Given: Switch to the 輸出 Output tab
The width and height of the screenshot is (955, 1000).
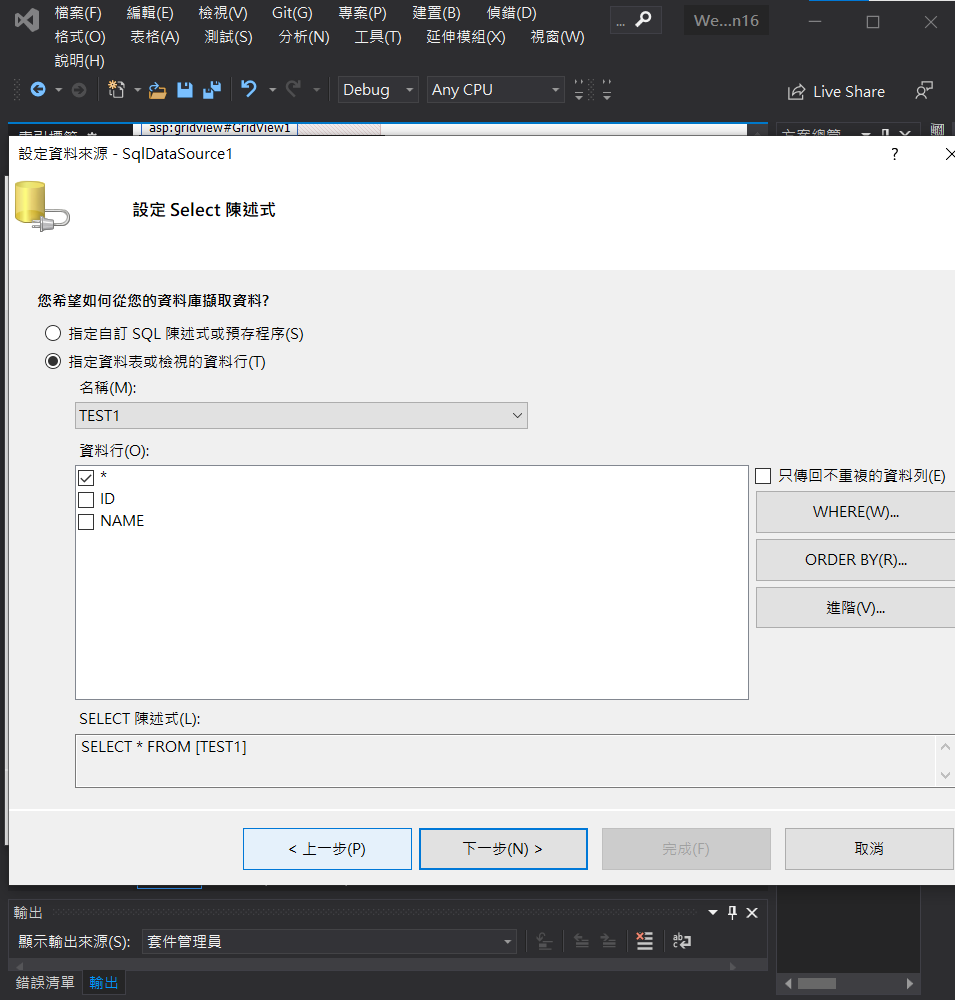Looking at the screenshot, I should (103, 982).
